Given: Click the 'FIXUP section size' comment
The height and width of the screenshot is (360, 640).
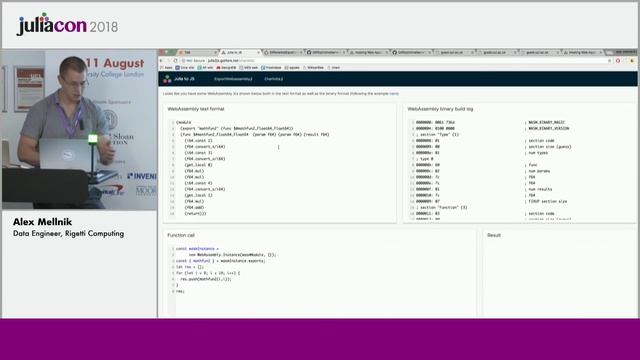Looking at the screenshot, I should pyautogui.click(x=546, y=201).
